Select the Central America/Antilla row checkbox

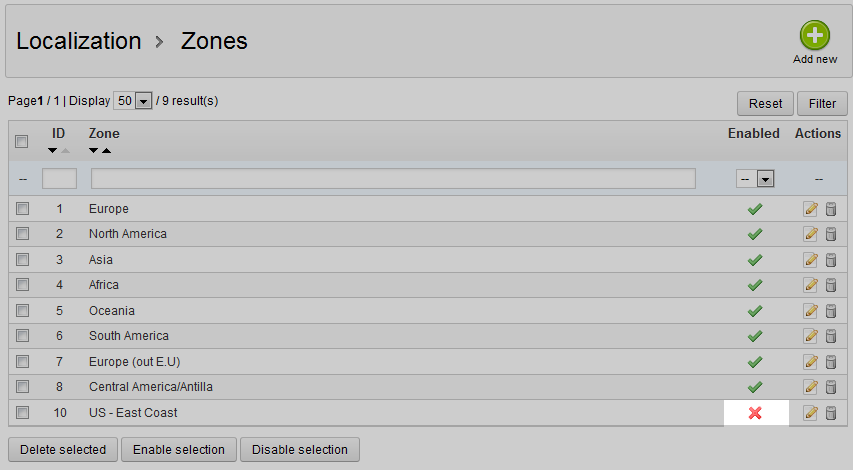tap(22, 387)
